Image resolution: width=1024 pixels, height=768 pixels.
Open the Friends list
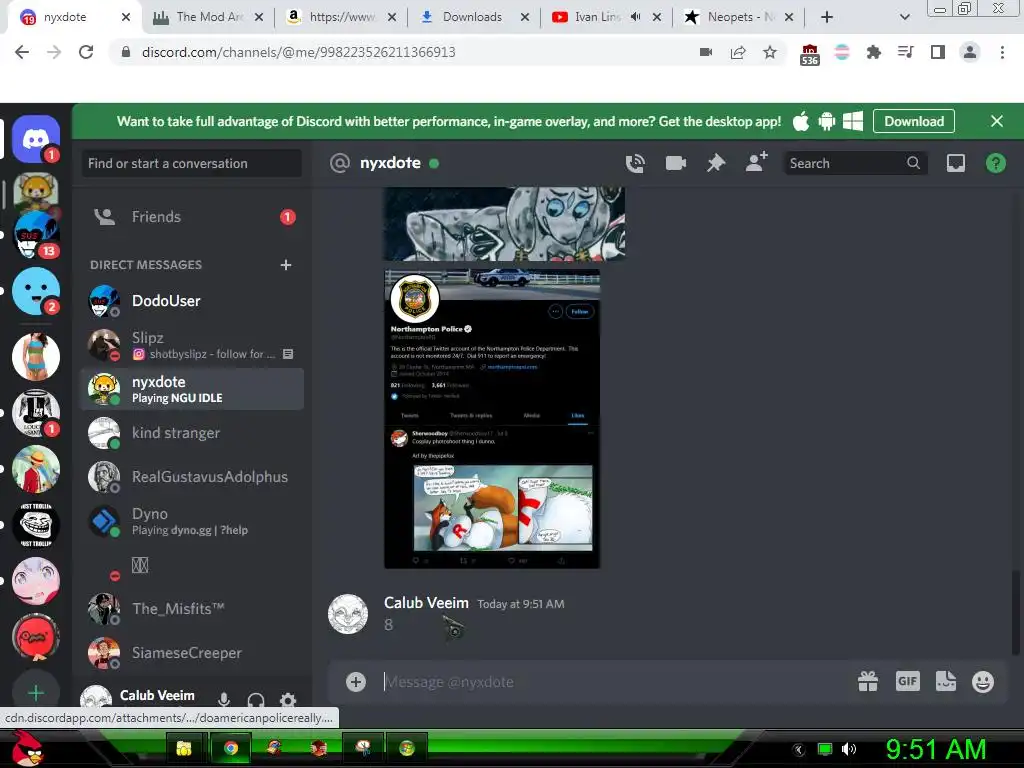click(x=192, y=217)
